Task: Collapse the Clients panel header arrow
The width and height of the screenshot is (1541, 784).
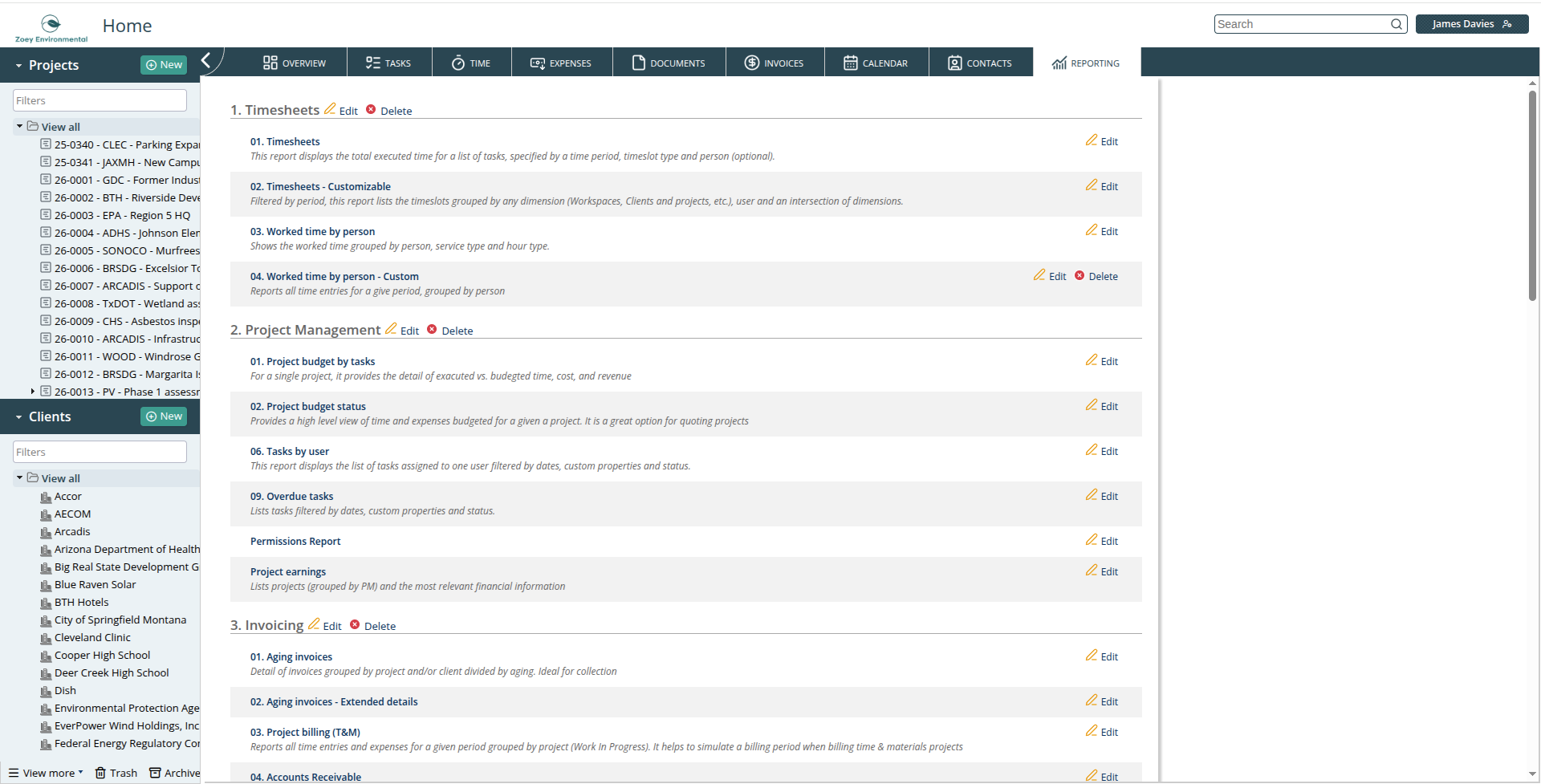Action: tap(18, 417)
